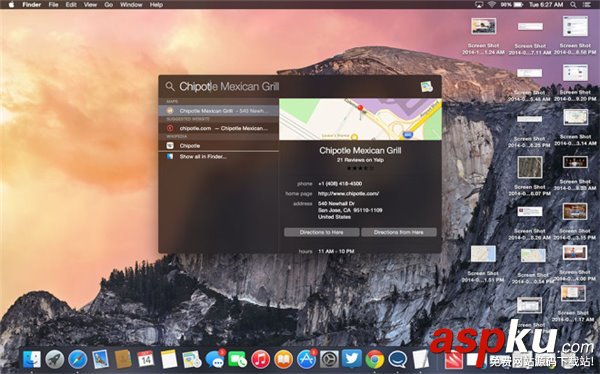Image resolution: width=600 pixels, height=374 pixels.
Task: Click hours 11 AM - 10 PM
Action: tap(336, 251)
